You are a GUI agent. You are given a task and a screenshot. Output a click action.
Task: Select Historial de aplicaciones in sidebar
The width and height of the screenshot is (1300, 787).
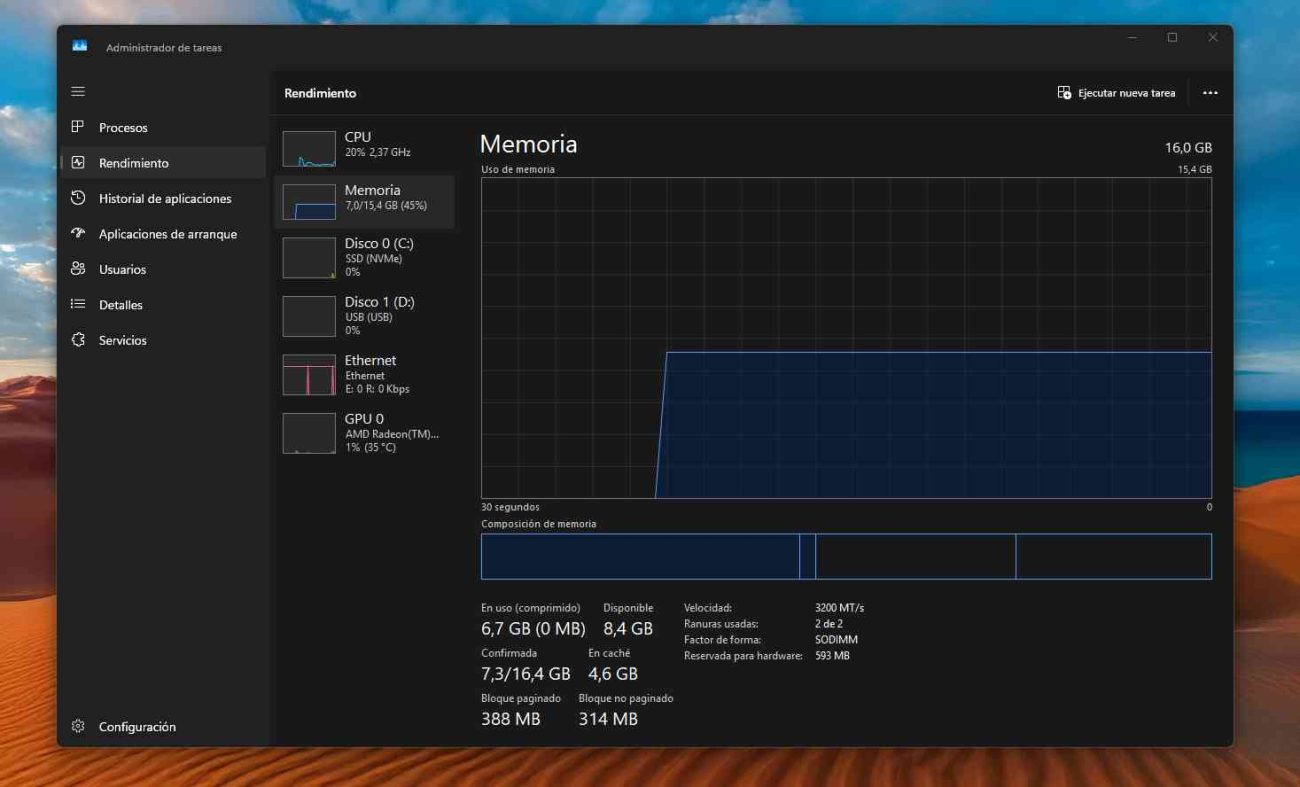tap(164, 198)
